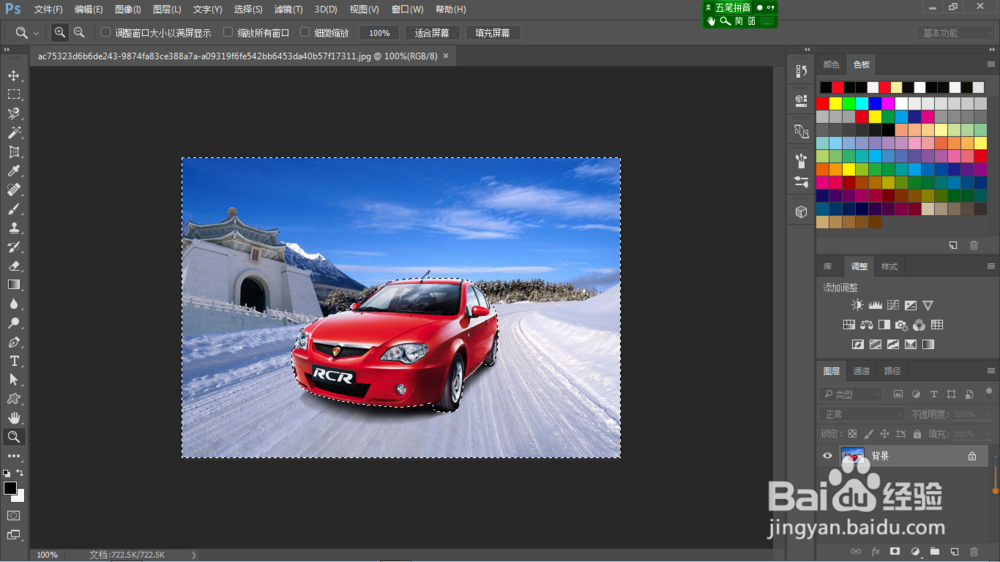Screen dimensions: 1000x562
Task: Choose Zoom Out mode in options bar
Action: pos(79,33)
